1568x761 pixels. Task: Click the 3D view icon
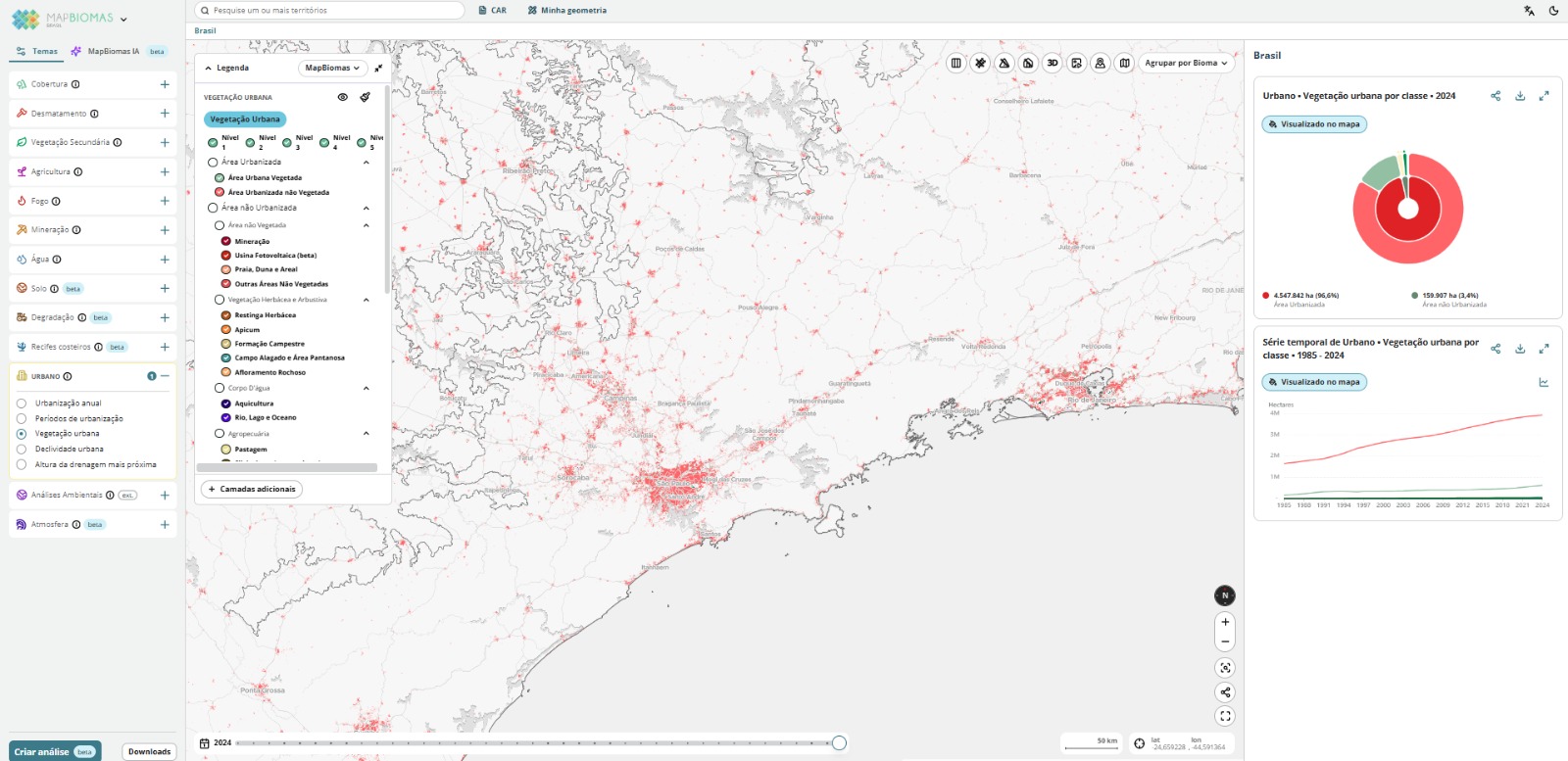click(x=1053, y=63)
